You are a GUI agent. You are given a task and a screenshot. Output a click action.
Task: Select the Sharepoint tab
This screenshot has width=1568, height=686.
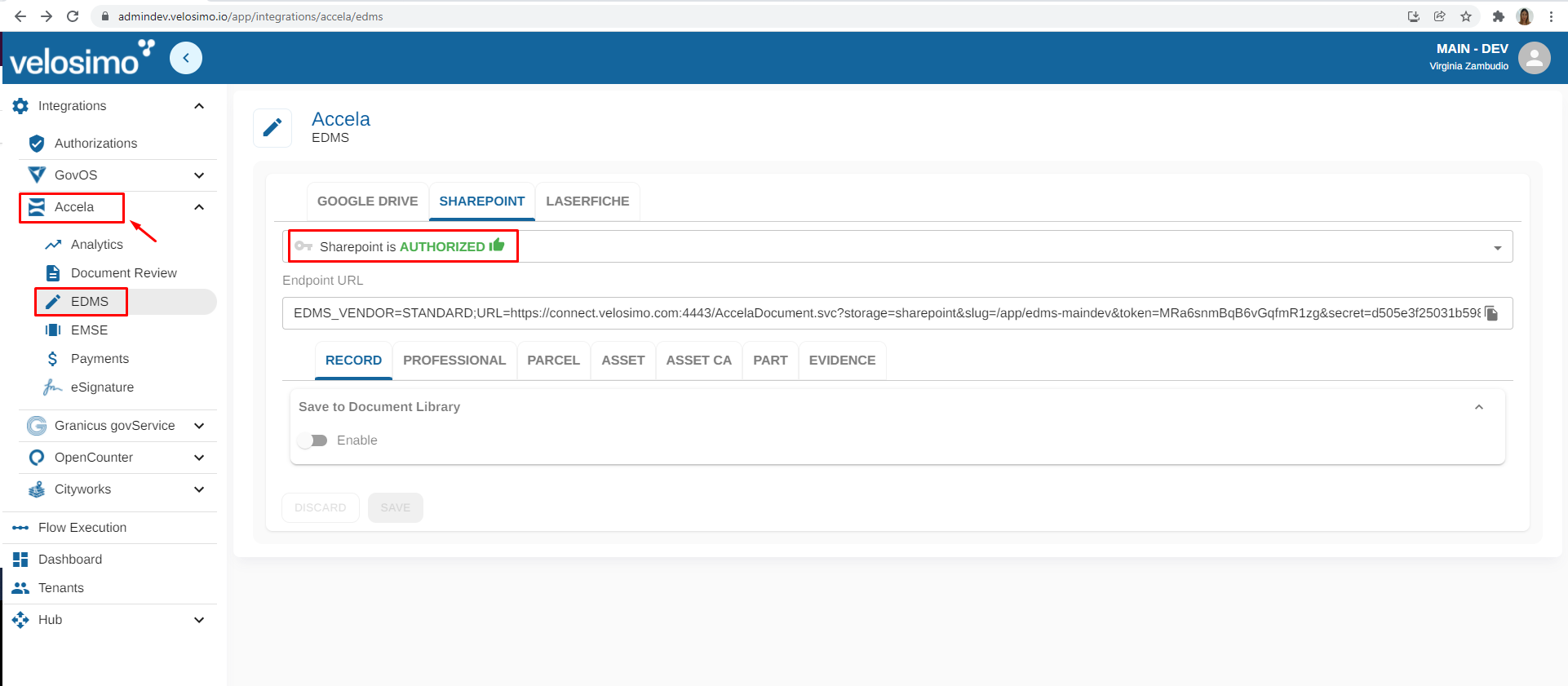point(482,201)
